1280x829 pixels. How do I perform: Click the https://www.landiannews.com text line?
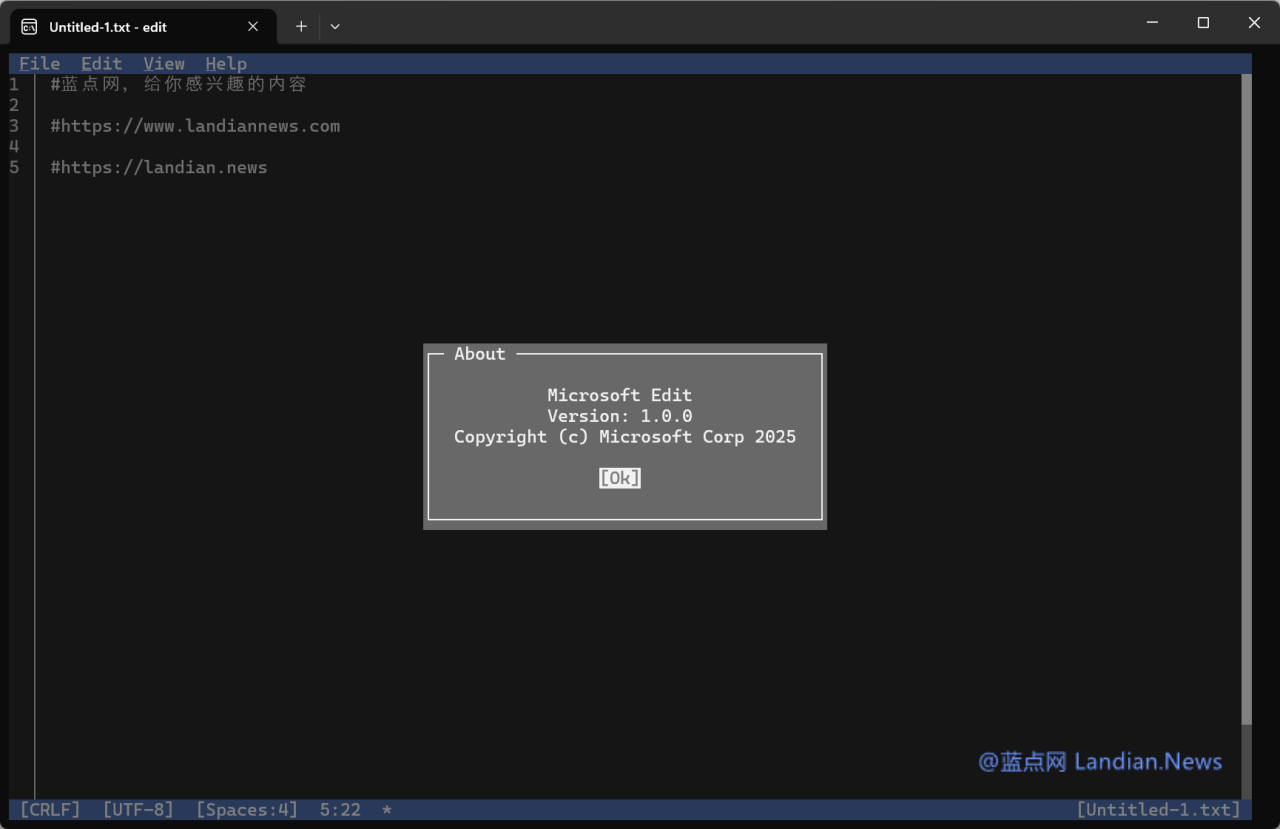coord(195,126)
